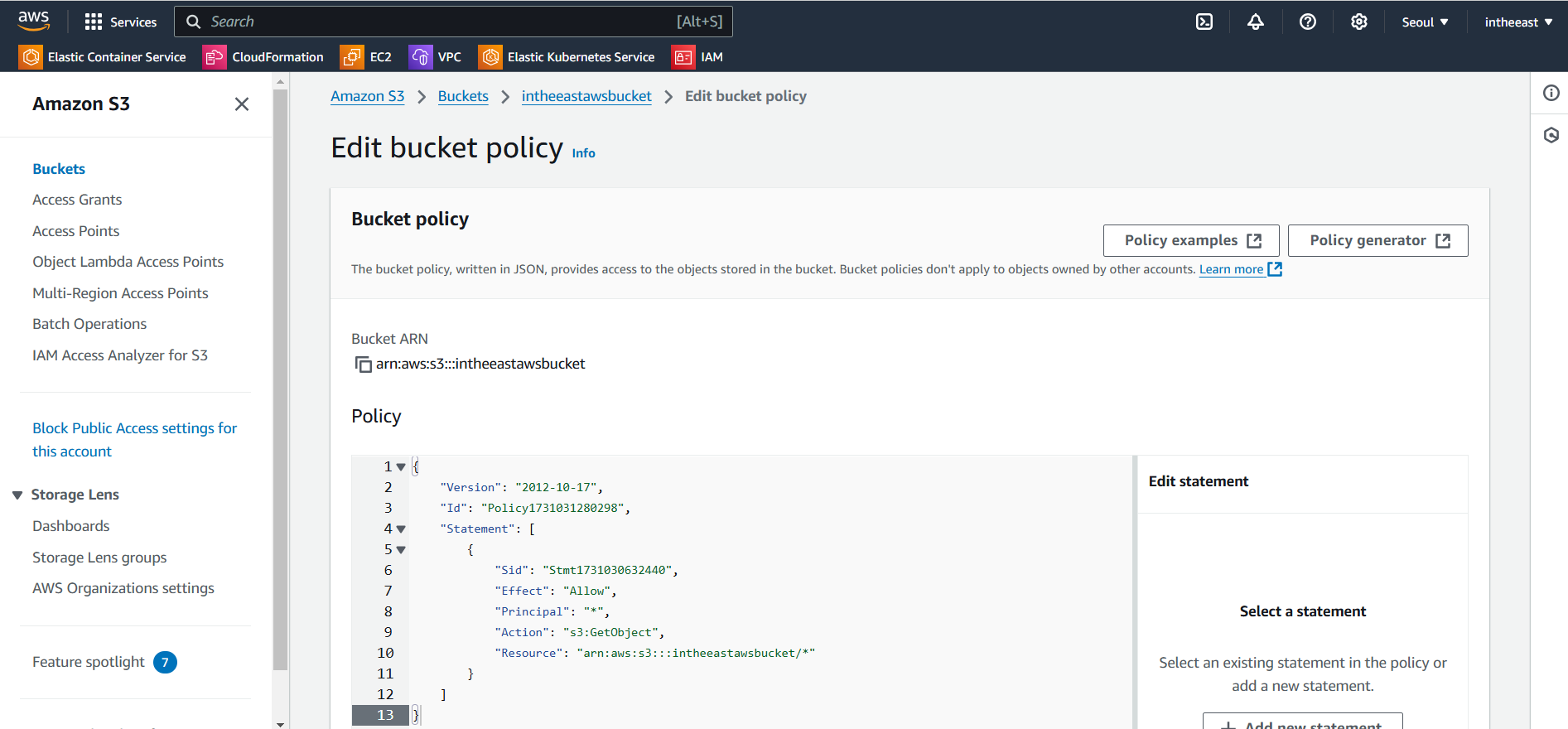Open the EC2 shortcut icon

[x=352, y=57]
